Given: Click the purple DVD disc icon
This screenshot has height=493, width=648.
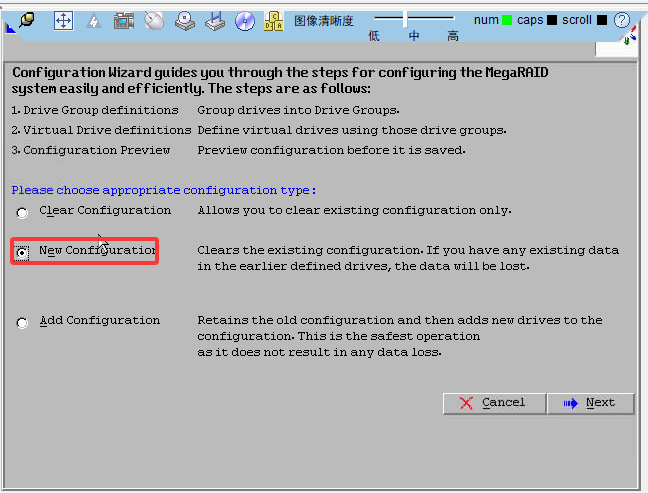Looking at the screenshot, I should [245, 21].
